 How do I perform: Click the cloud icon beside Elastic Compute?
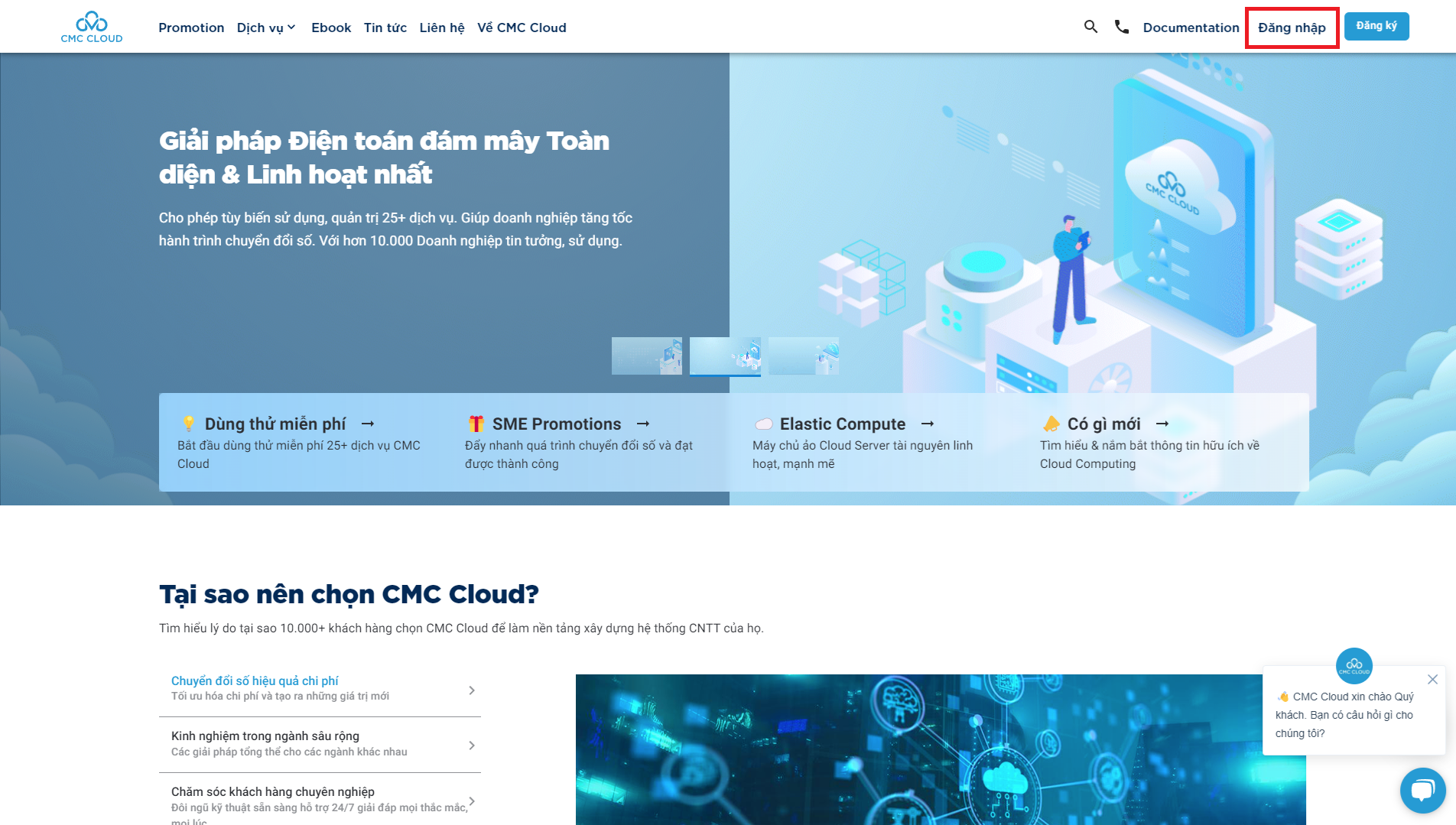coord(763,424)
